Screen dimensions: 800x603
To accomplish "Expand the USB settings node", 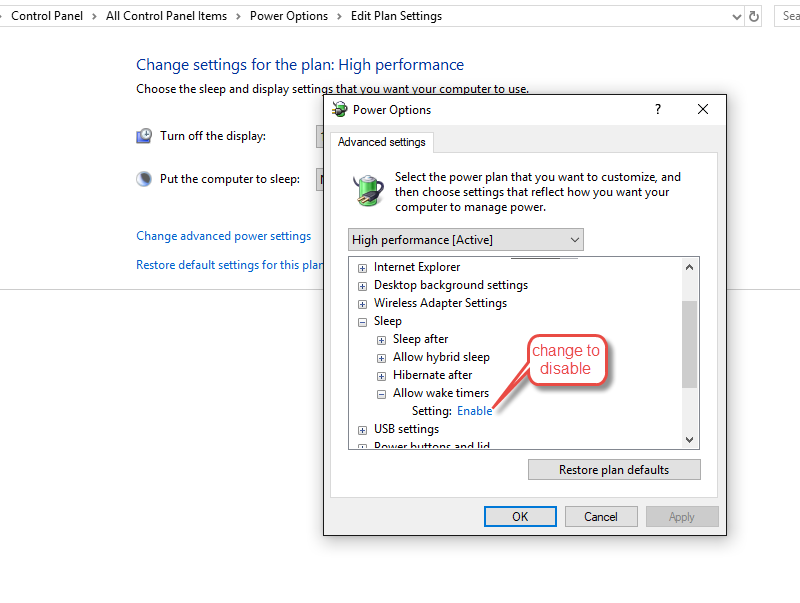I will pos(362,430).
